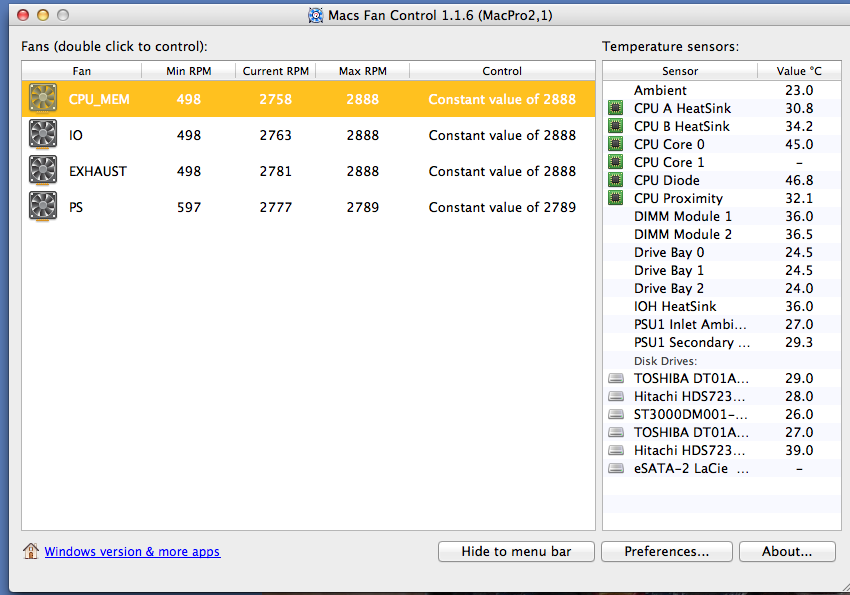Click the PS fan icon
Screen dimensions: 850x595
tap(43, 206)
